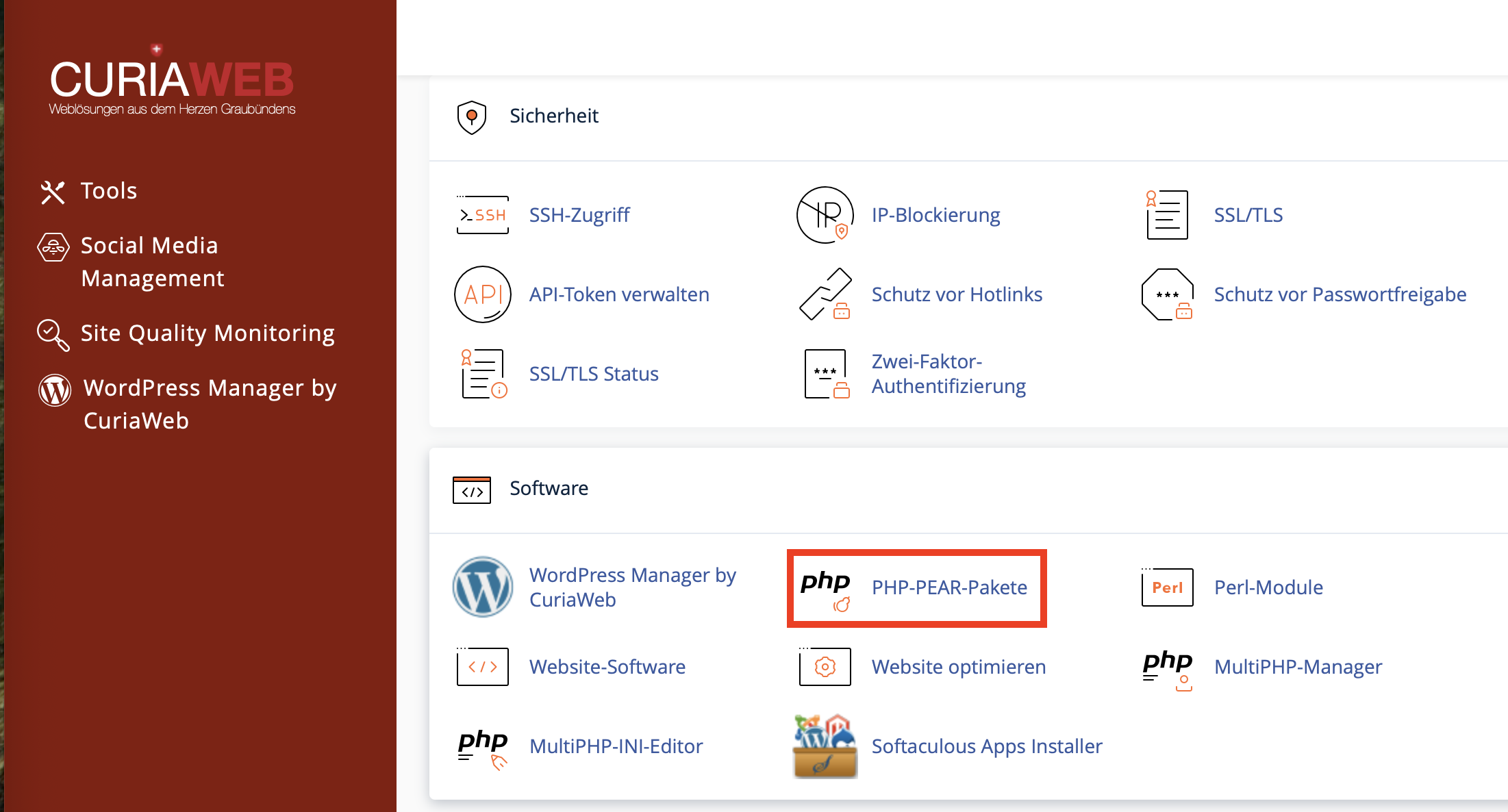Open API-Token verwalten link

tap(619, 294)
